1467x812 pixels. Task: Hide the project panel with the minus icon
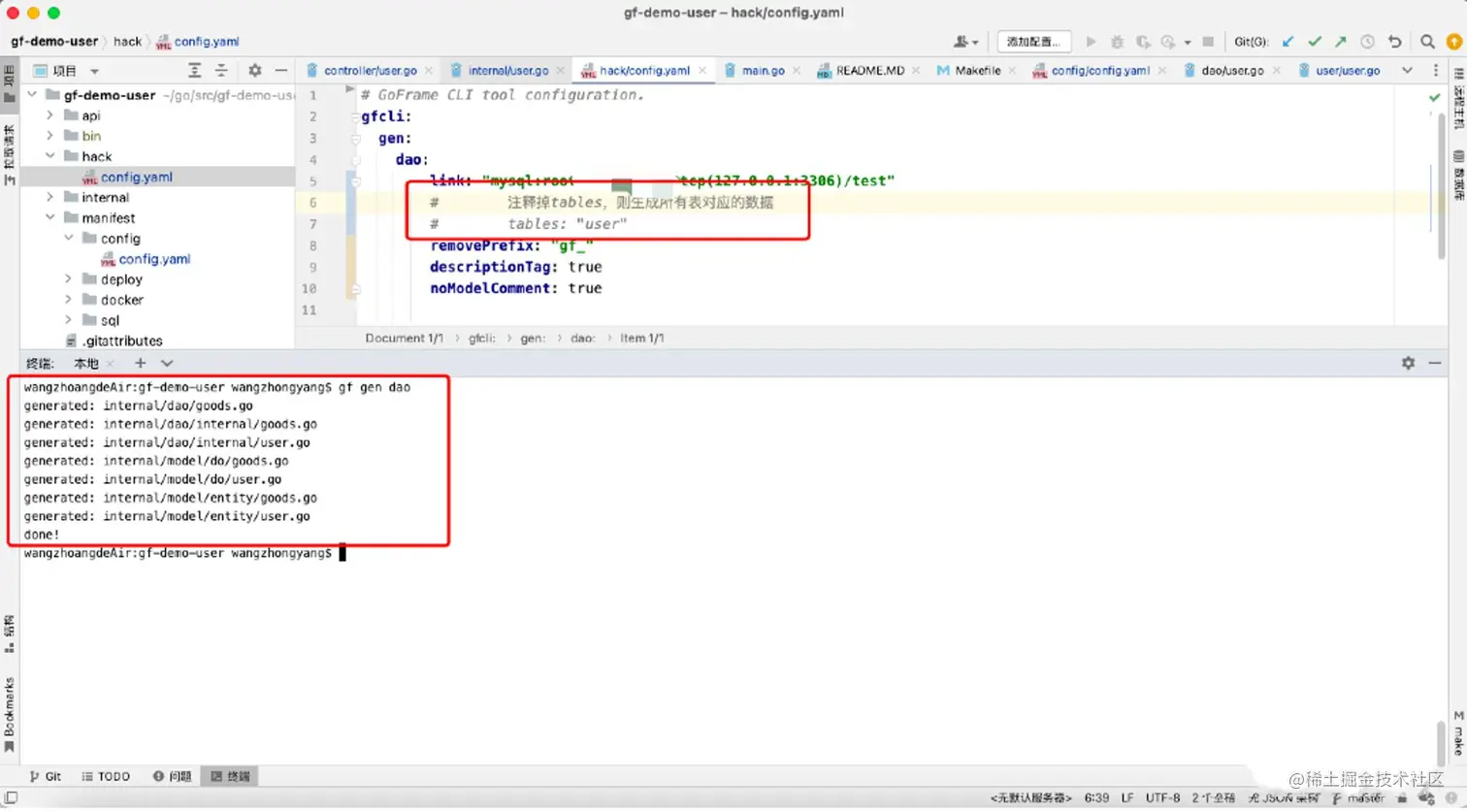click(280, 71)
